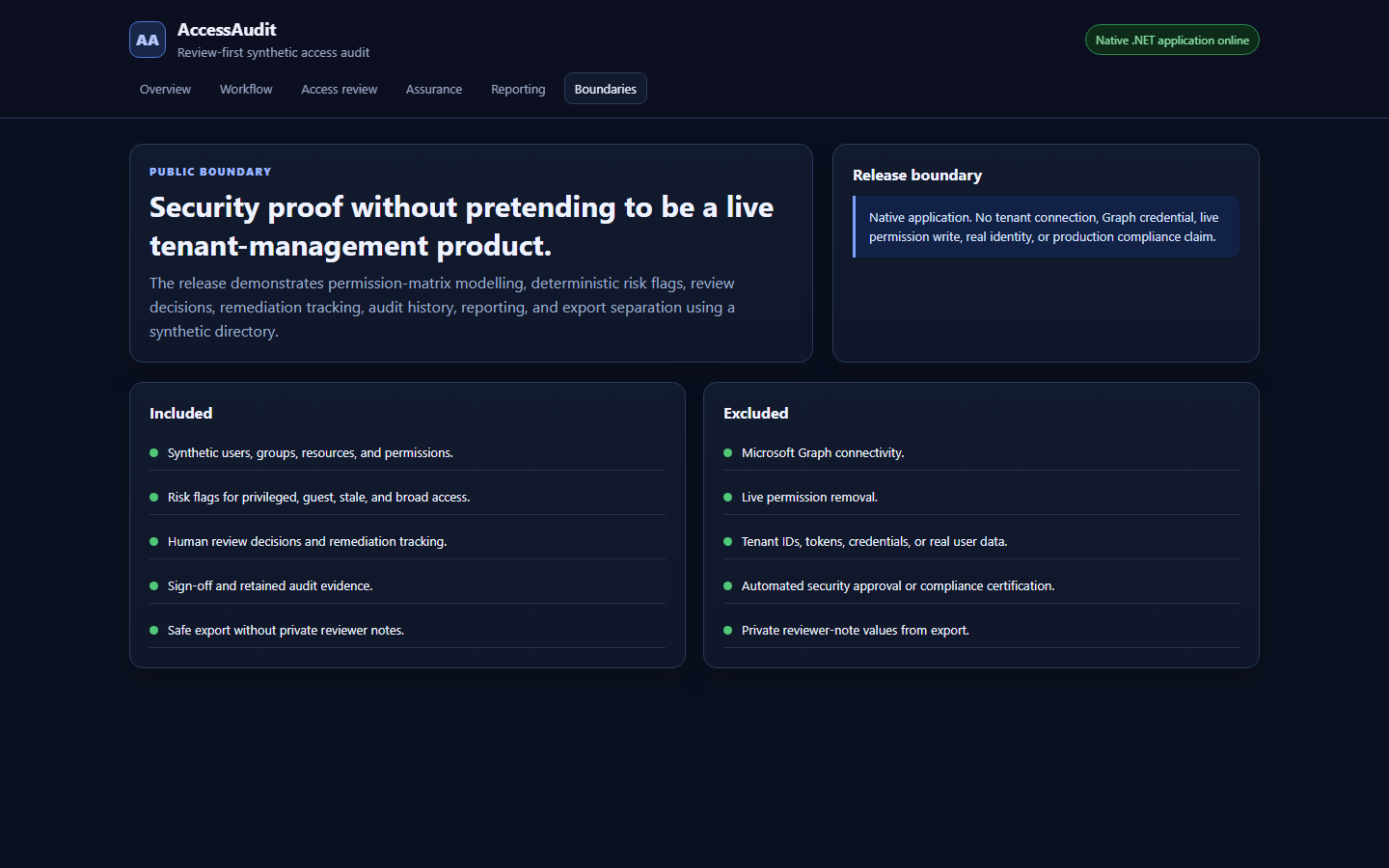Click 'Human review decisions and remediation tracking.'
Screen dimensions: 1389x868
click(307, 541)
